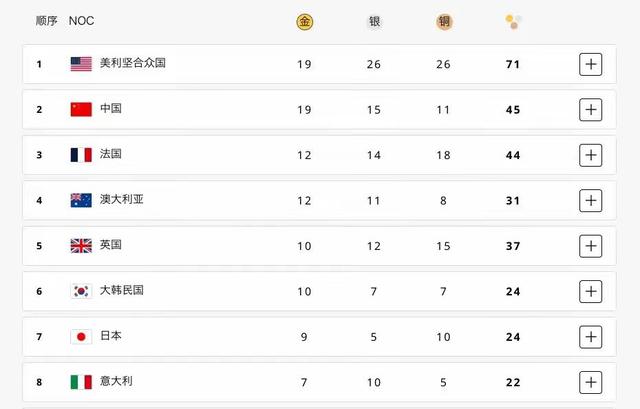Click the Australia flag icon

click(x=81, y=200)
